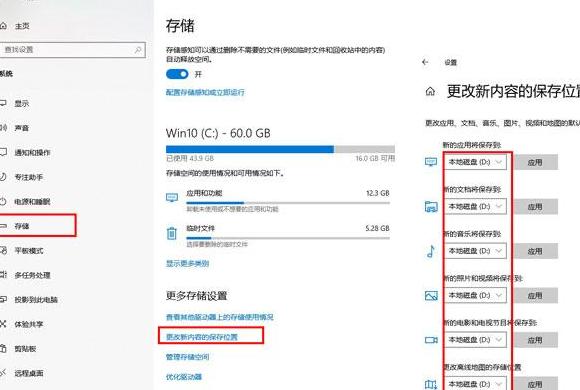Screen dimensions: 580x390
Task: Click 显示更多类别 link
Action: [188, 263]
